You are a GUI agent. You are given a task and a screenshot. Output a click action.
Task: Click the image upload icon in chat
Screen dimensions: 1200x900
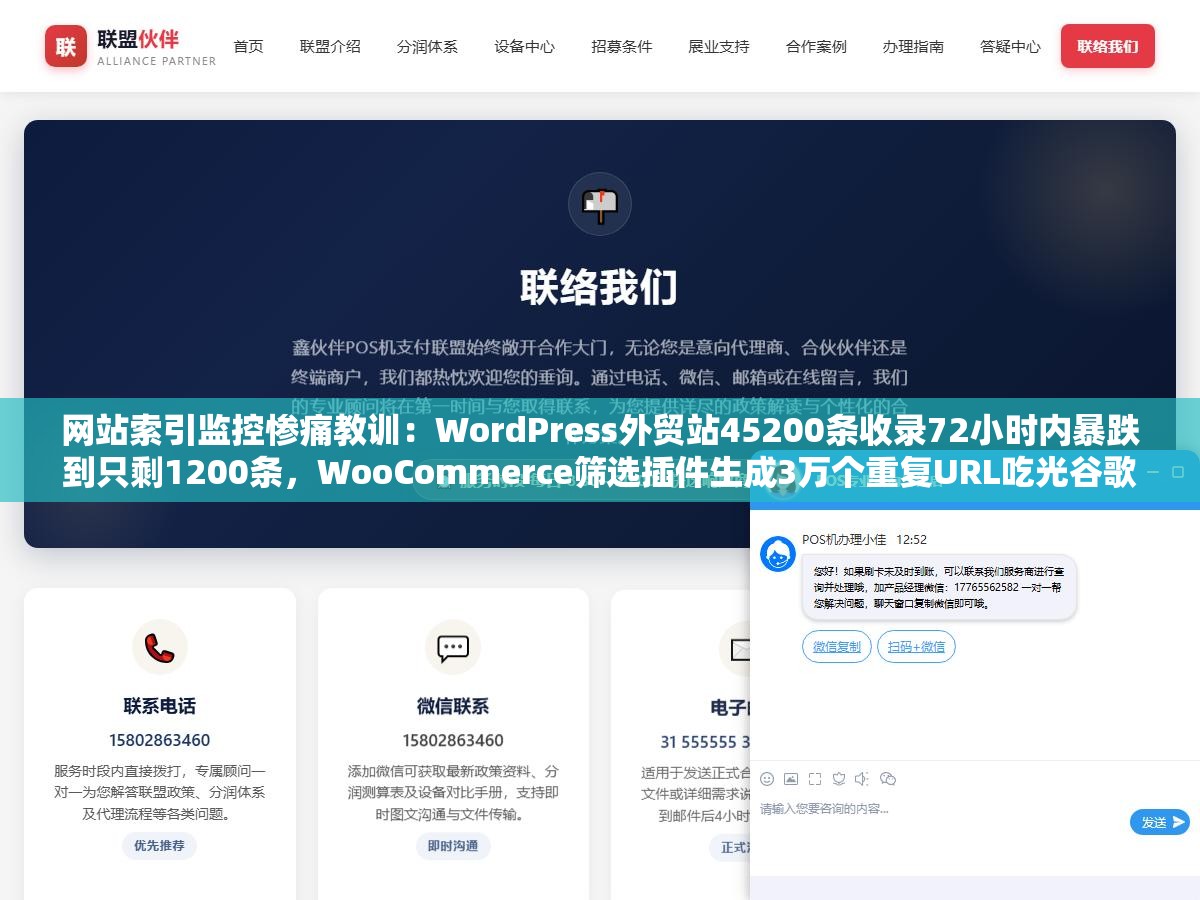[791, 779]
